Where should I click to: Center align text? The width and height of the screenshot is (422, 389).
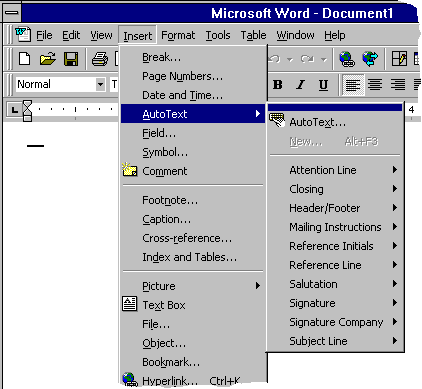pos(375,85)
